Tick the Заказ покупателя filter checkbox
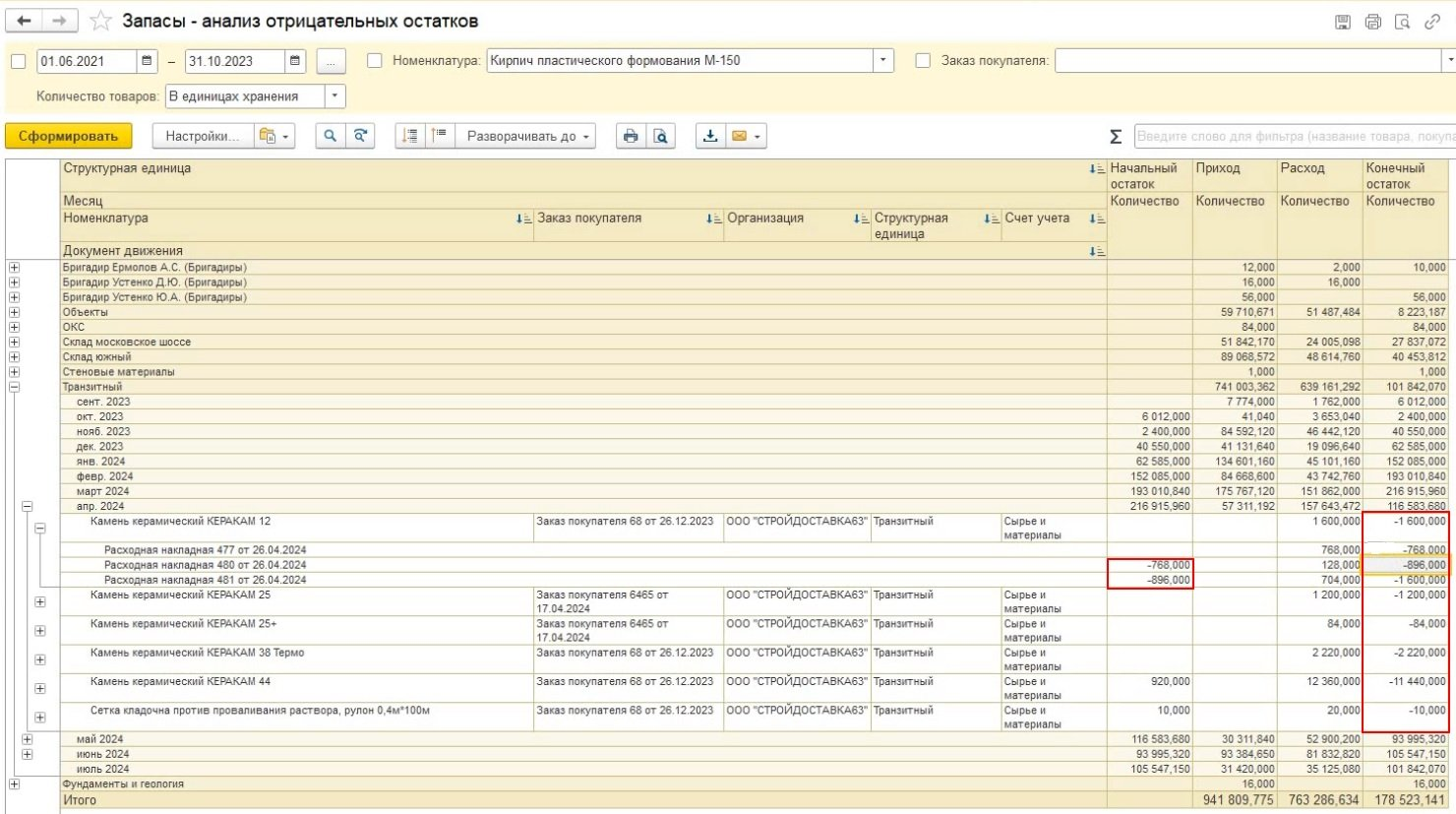This screenshot has width=1456, height=814. 923,61
